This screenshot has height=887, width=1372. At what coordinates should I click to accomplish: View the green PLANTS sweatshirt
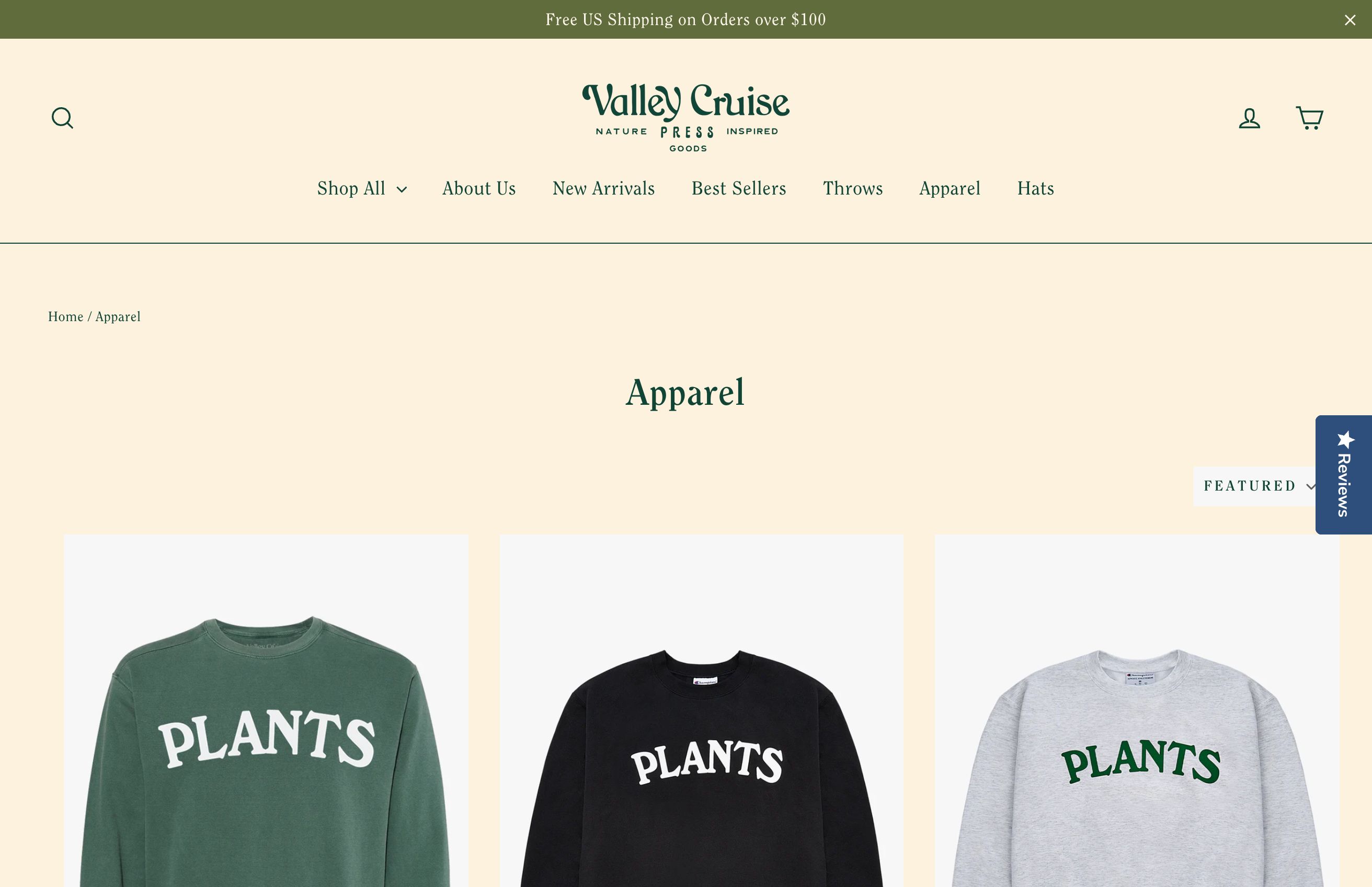(x=266, y=711)
